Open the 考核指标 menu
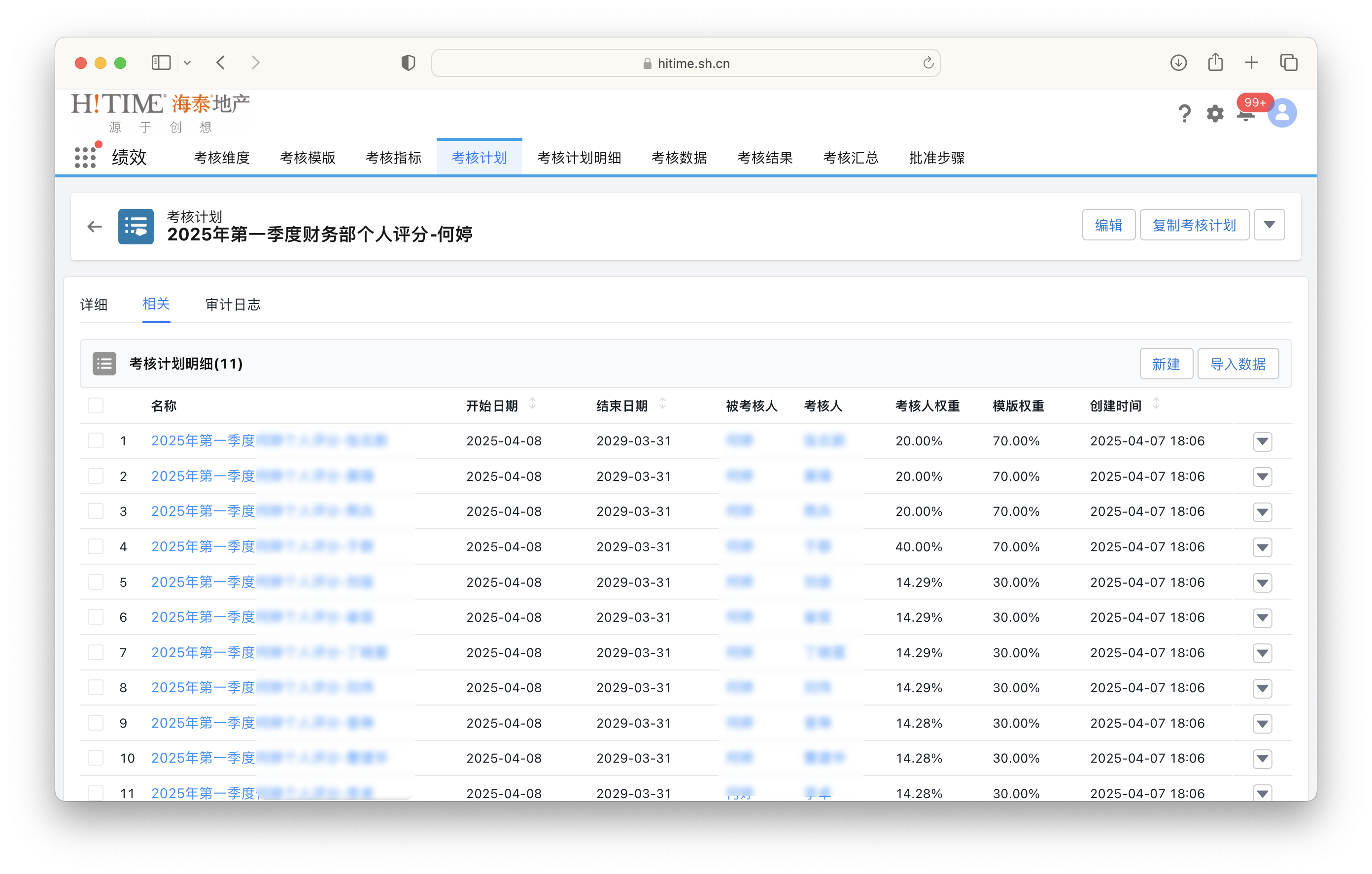1372x874 pixels. coord(394,158)
